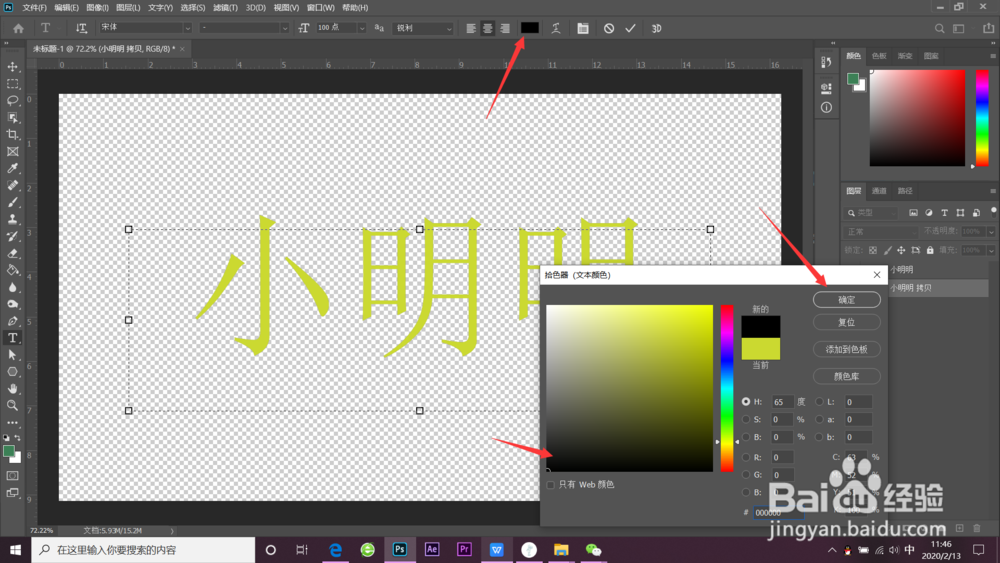Select the Eyedropper tool
The height and width of the screenshot is (563, 1000).
coord(12,168)
